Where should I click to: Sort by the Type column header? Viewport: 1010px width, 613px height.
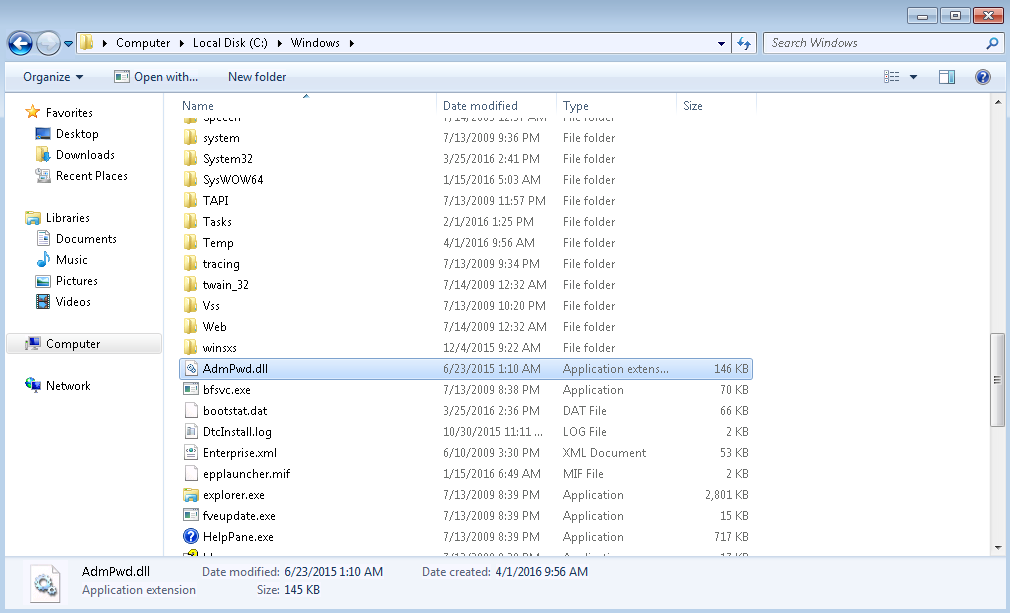pyautogui.click(x=616, y=106)
